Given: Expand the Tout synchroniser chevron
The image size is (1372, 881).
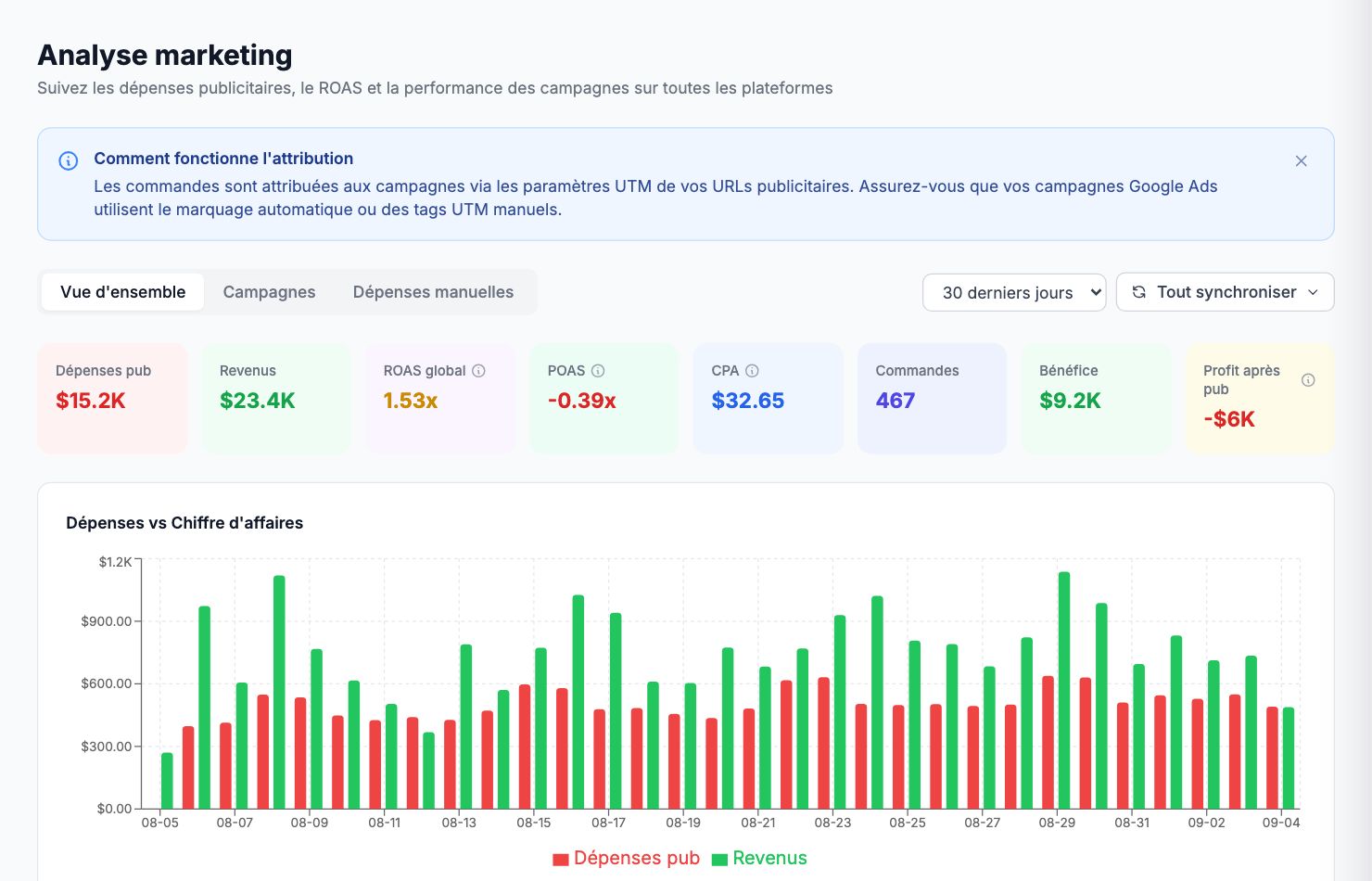Looking at the screenshot, I should [1313, 292].
